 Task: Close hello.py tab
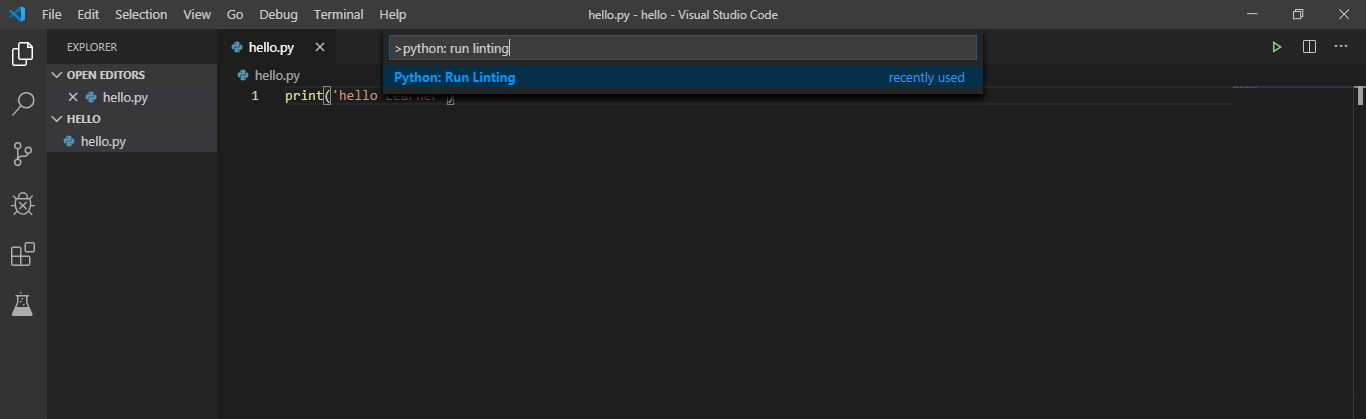320,47
